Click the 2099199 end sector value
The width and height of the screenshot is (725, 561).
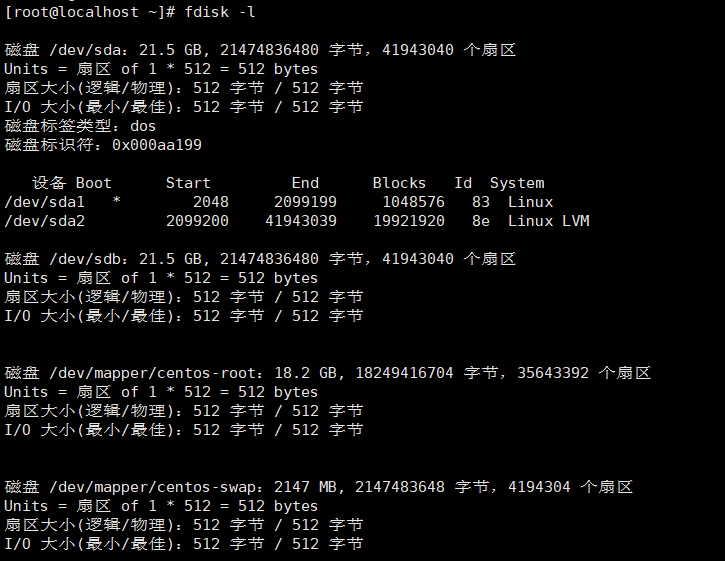tap(305, 202)
